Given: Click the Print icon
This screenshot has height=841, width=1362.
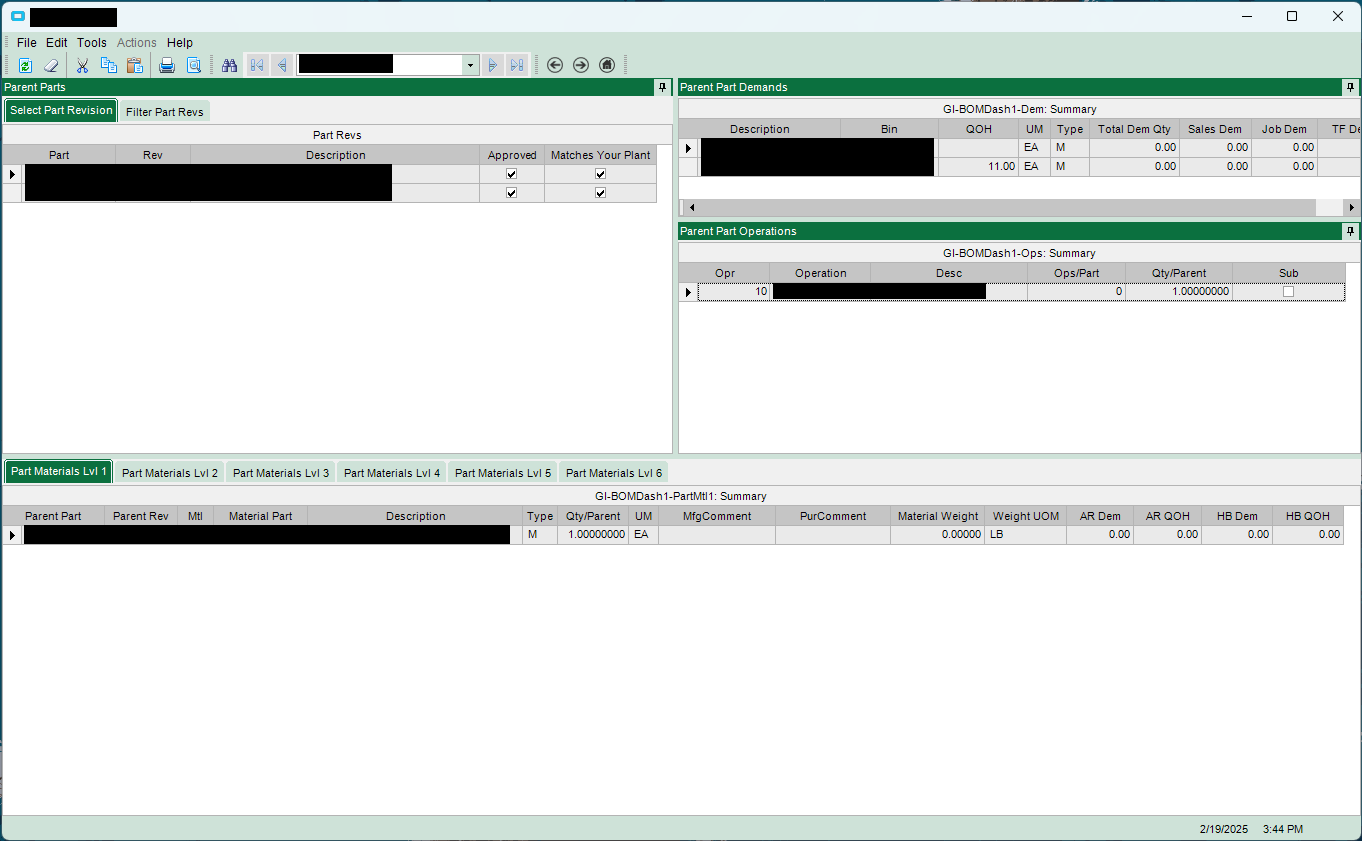Looking at the screenshot, I should pyautogui.click(x=167, y=65).
